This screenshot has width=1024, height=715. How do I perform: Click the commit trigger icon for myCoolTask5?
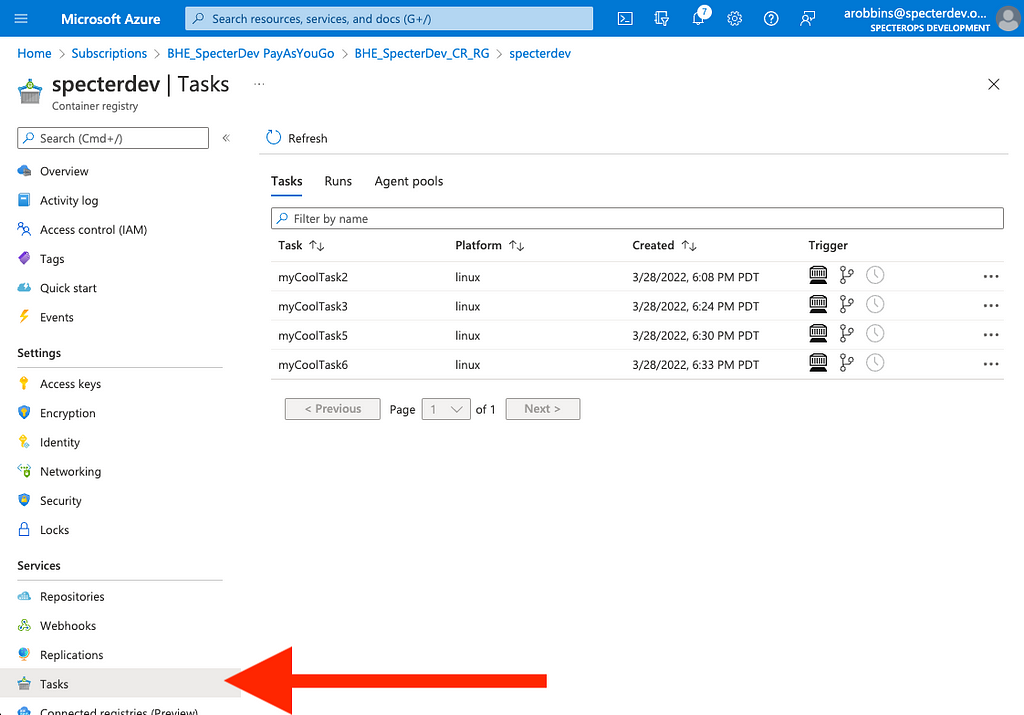pyautogui.click(x=846, y=334)
